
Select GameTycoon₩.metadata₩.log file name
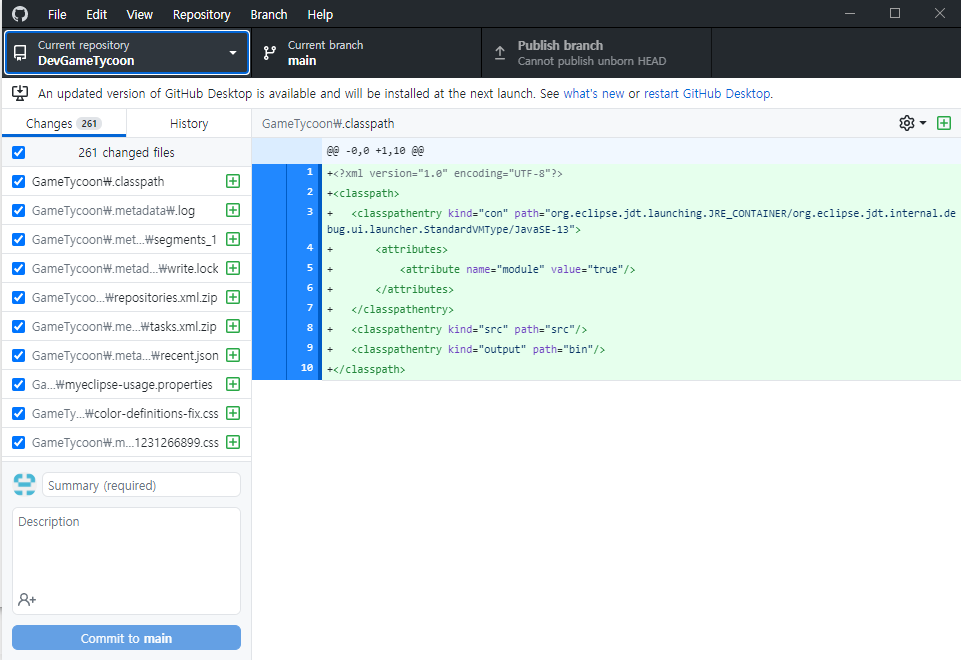[113, 210]
